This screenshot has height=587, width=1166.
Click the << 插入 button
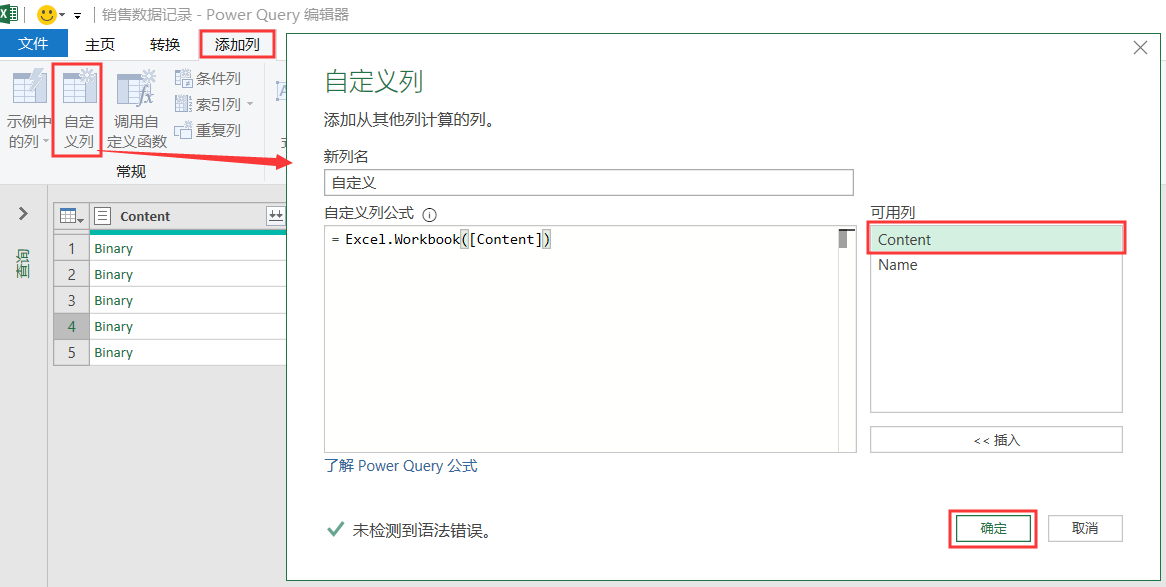click(996, 440)
